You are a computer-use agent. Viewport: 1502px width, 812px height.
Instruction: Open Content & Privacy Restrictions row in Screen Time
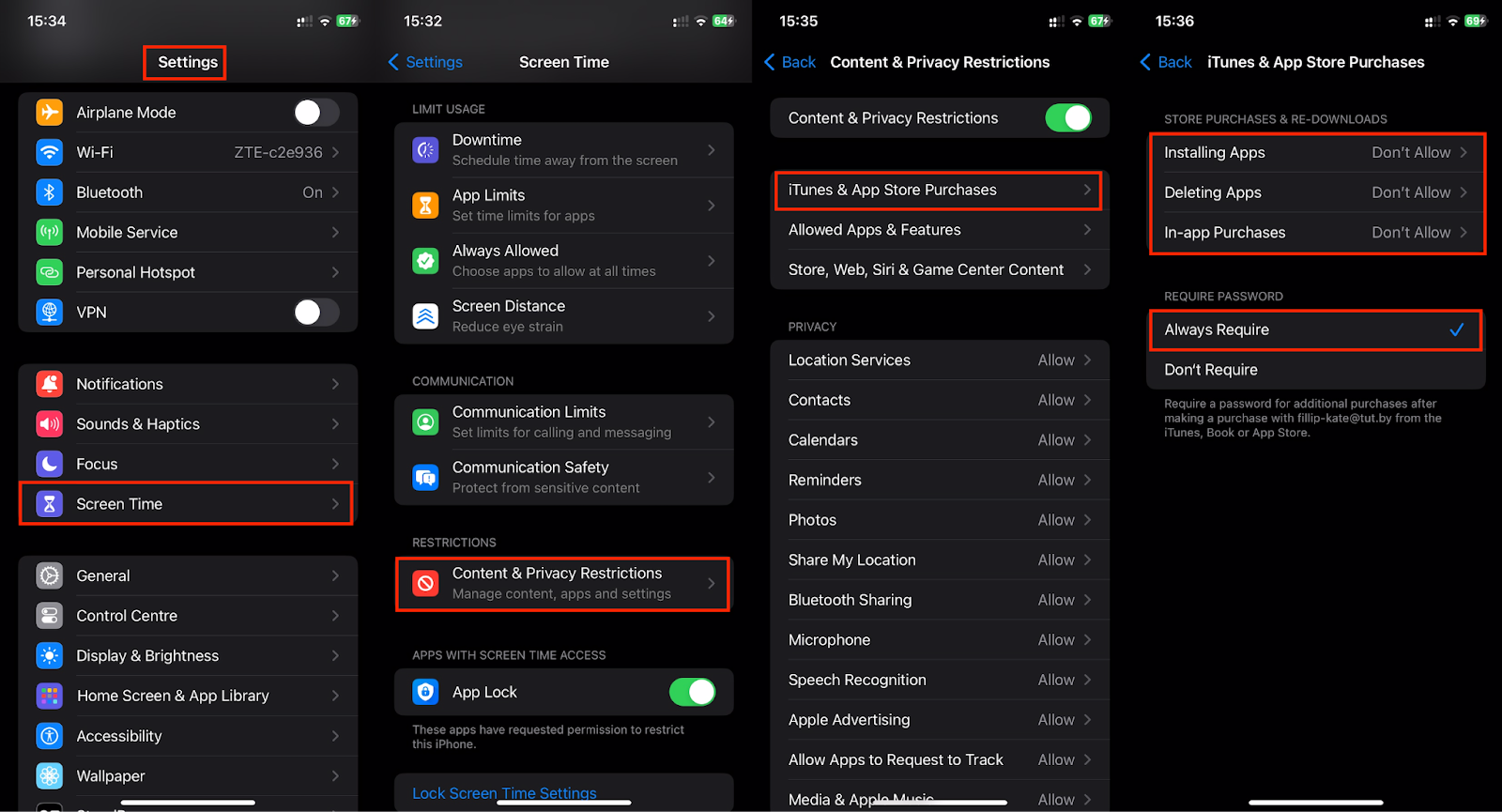tap(563, 584)
